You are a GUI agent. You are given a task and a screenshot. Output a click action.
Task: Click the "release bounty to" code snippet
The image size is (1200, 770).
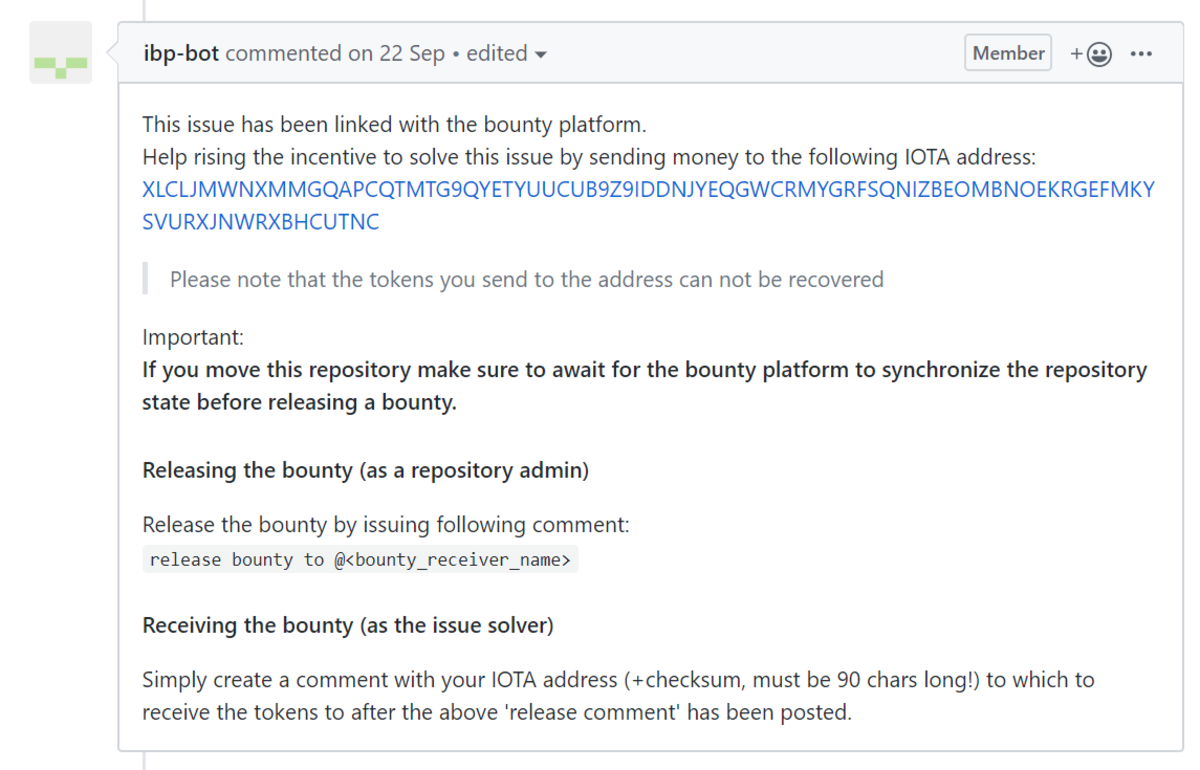pyautogui.click(x=360, y=560)
